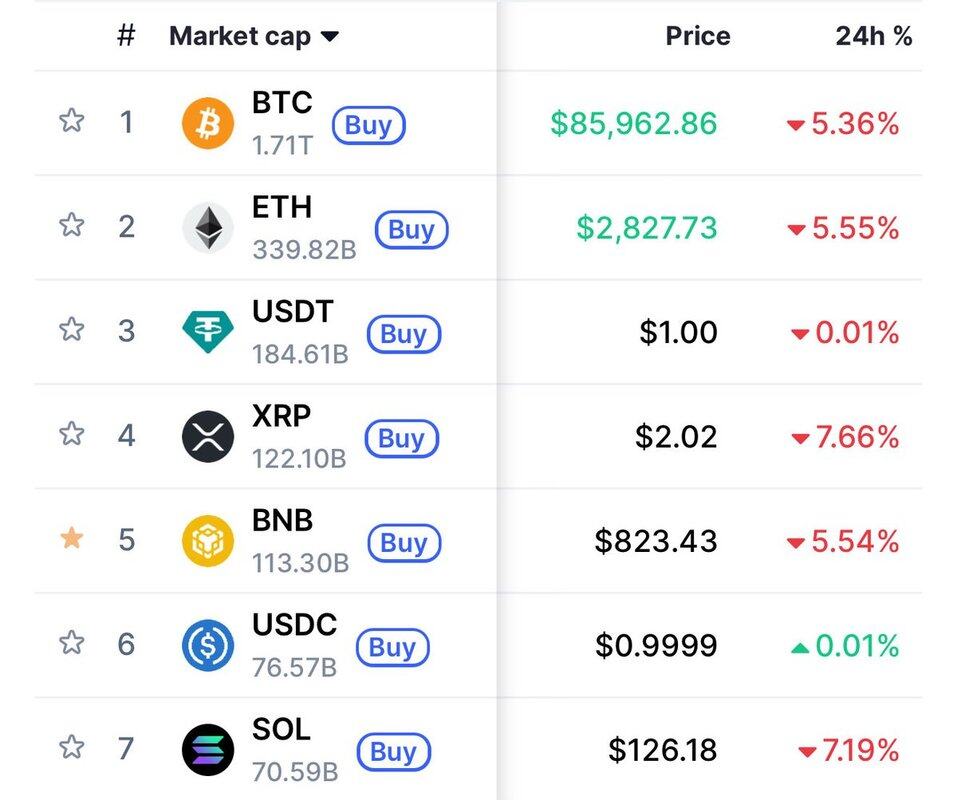
Task: Sort by the # rank column header
Action: pos(126,37)
